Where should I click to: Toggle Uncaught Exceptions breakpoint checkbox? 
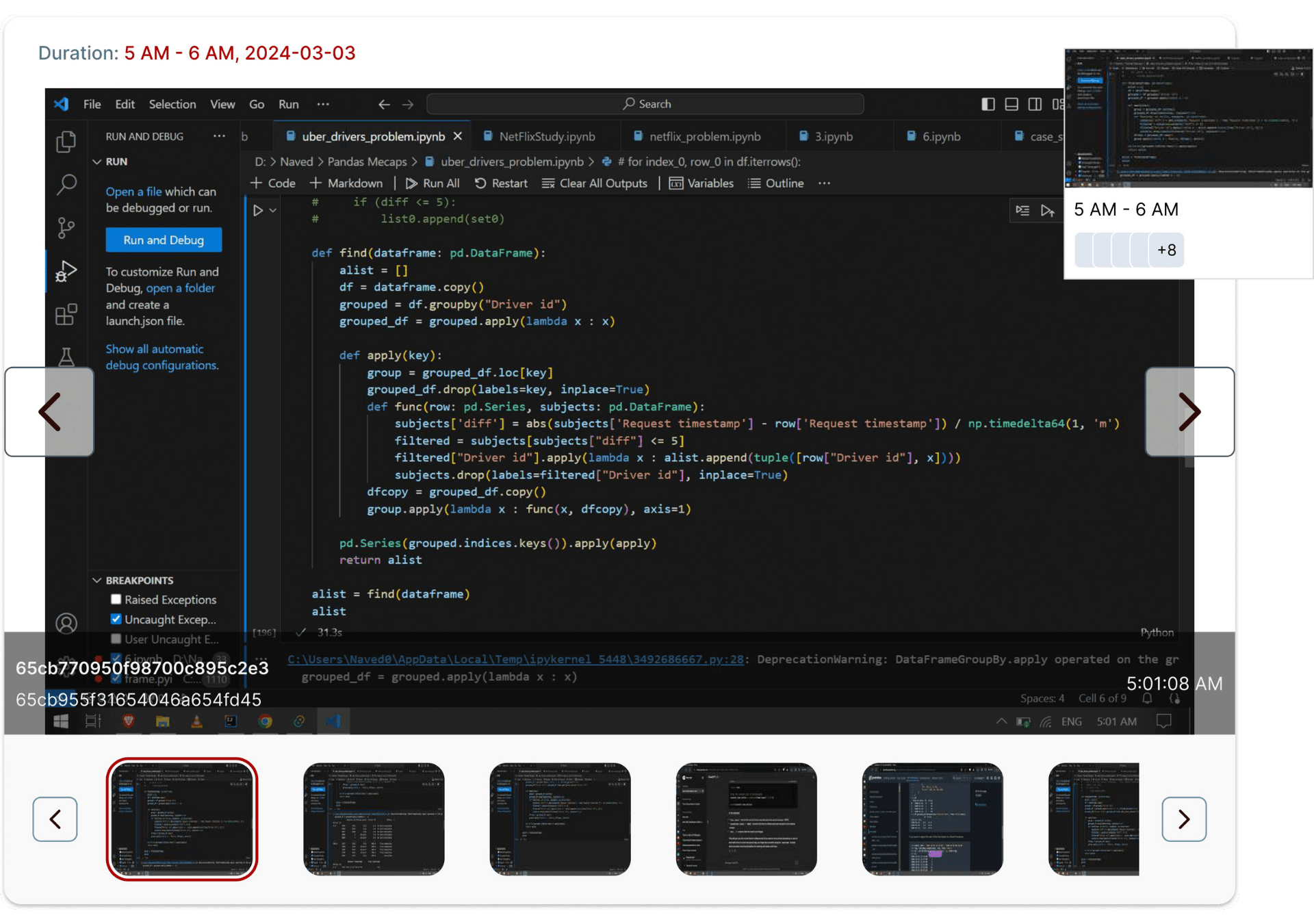[116, 619]
